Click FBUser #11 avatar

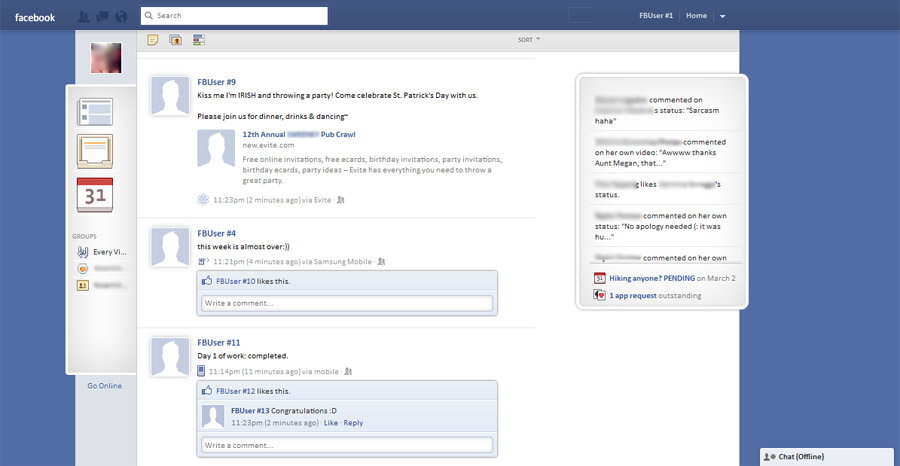[170, 356]
